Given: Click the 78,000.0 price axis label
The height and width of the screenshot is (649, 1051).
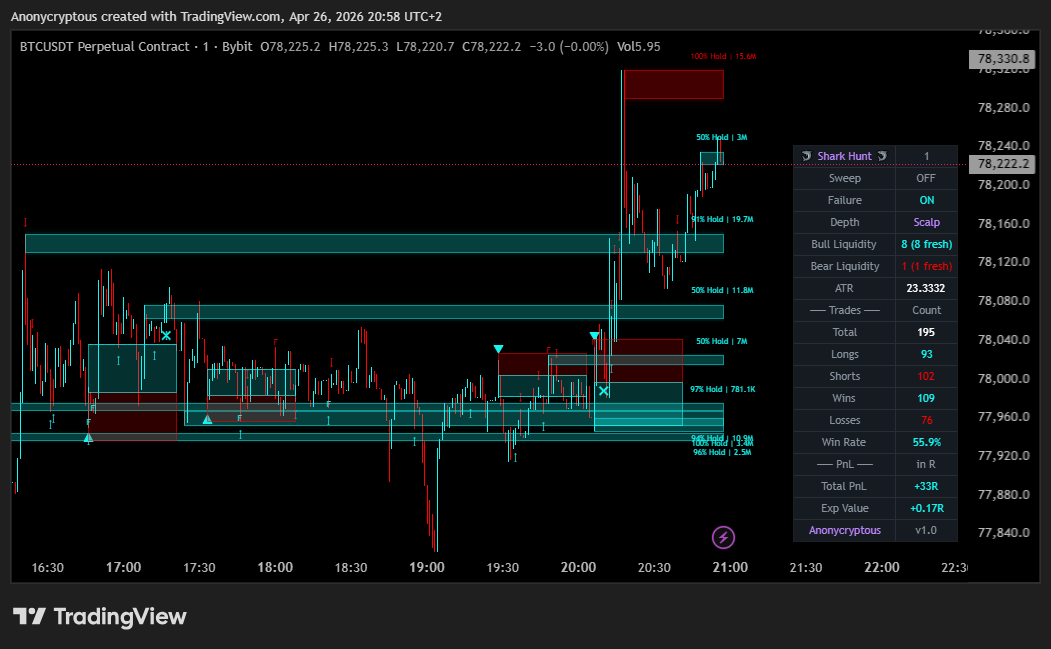Looking at the screenshot, I should coord(1003,378).
